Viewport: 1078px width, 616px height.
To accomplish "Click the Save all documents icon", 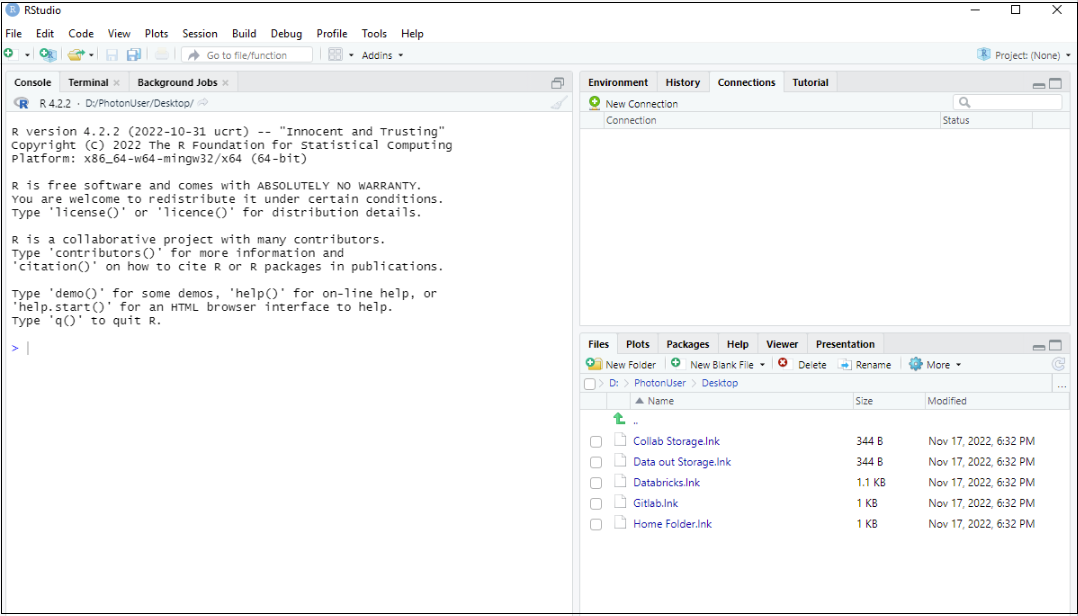I will tap(134, 55).
